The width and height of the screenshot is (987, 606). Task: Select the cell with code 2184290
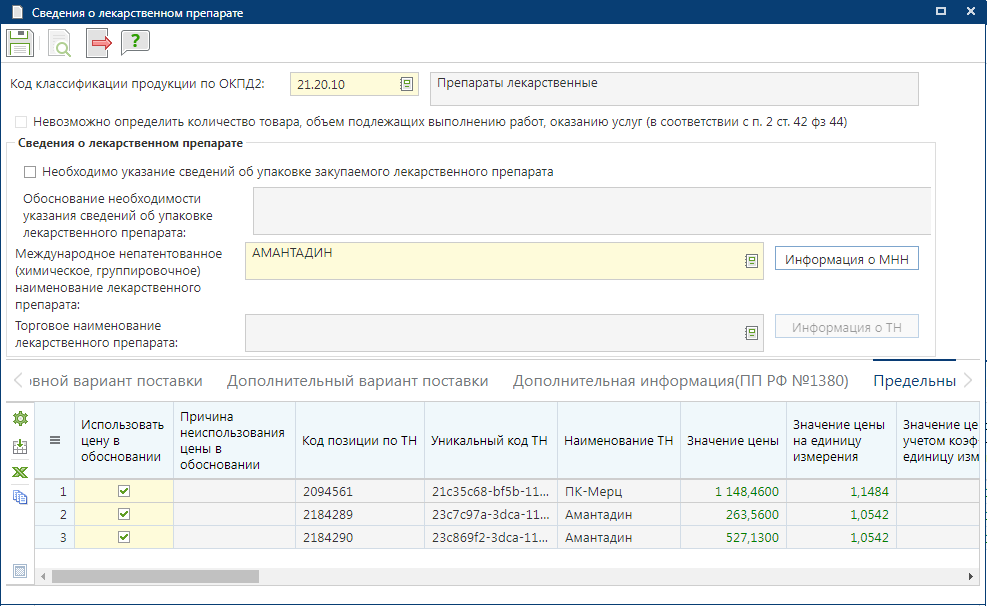click(359, 537)
